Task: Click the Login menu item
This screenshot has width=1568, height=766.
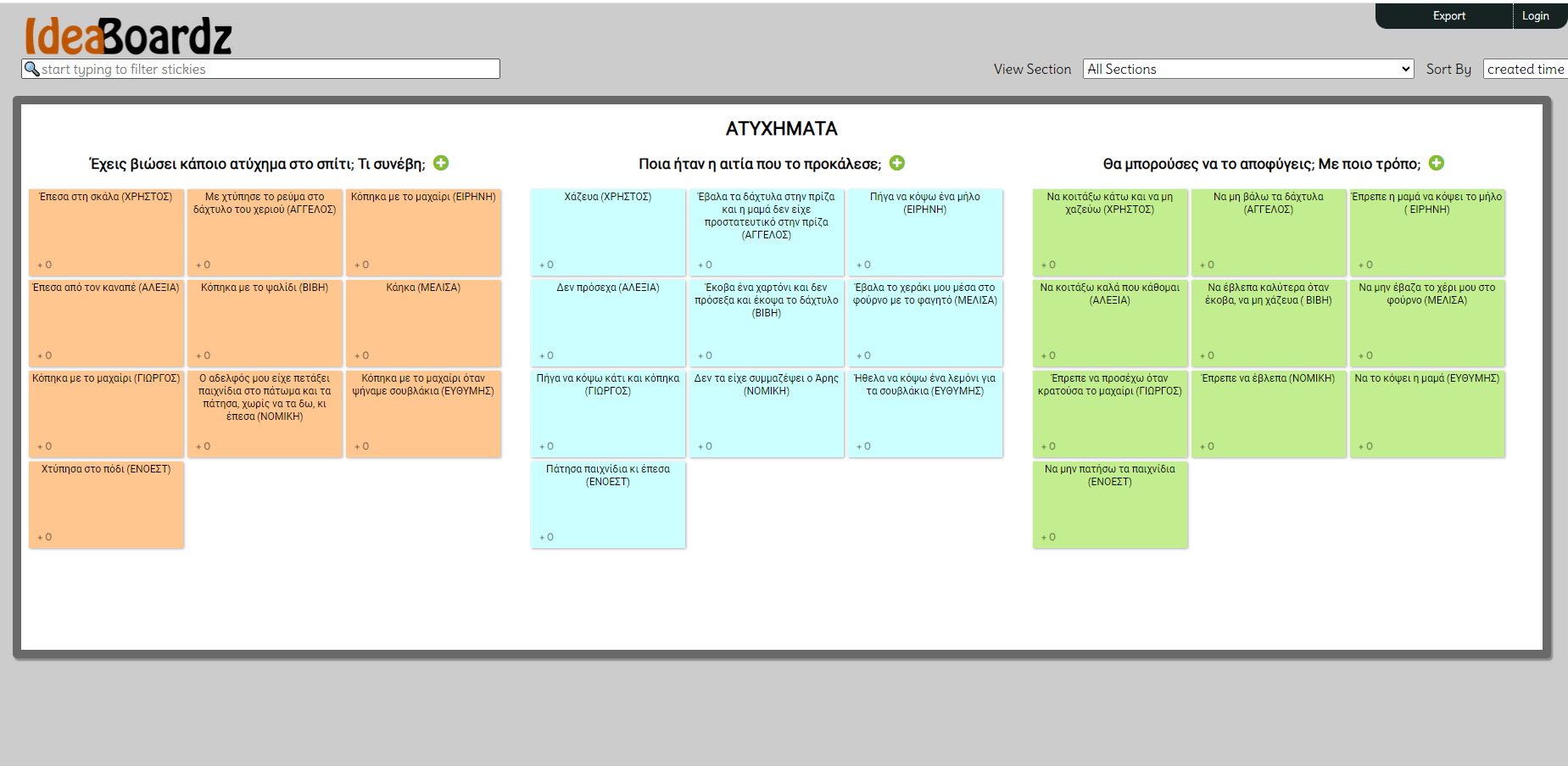Action: point(1535,15)
